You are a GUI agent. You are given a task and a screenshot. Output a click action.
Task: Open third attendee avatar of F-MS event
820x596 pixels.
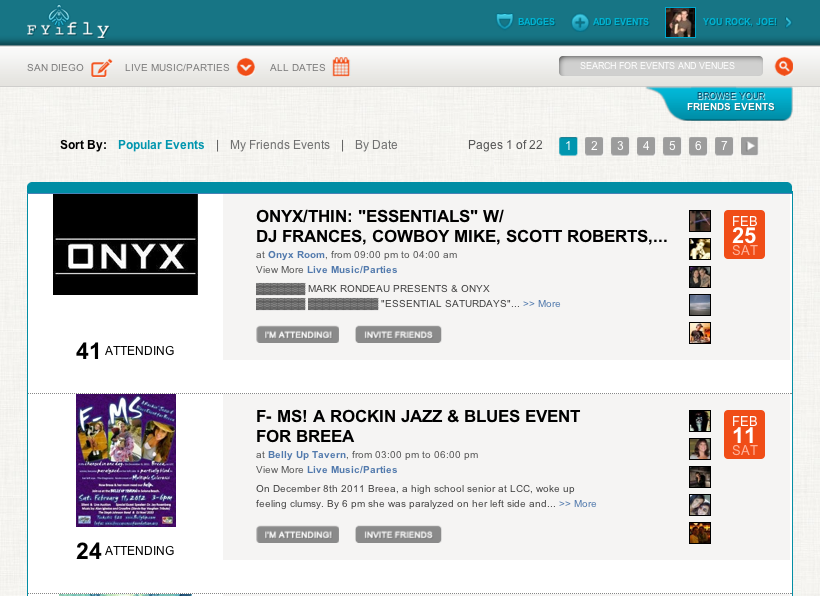click(700, 477)
